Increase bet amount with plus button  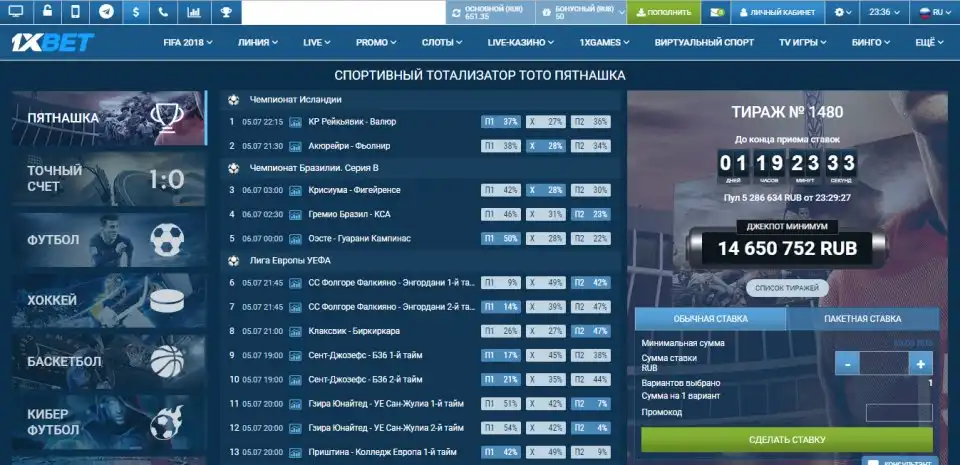click(919, 364)
